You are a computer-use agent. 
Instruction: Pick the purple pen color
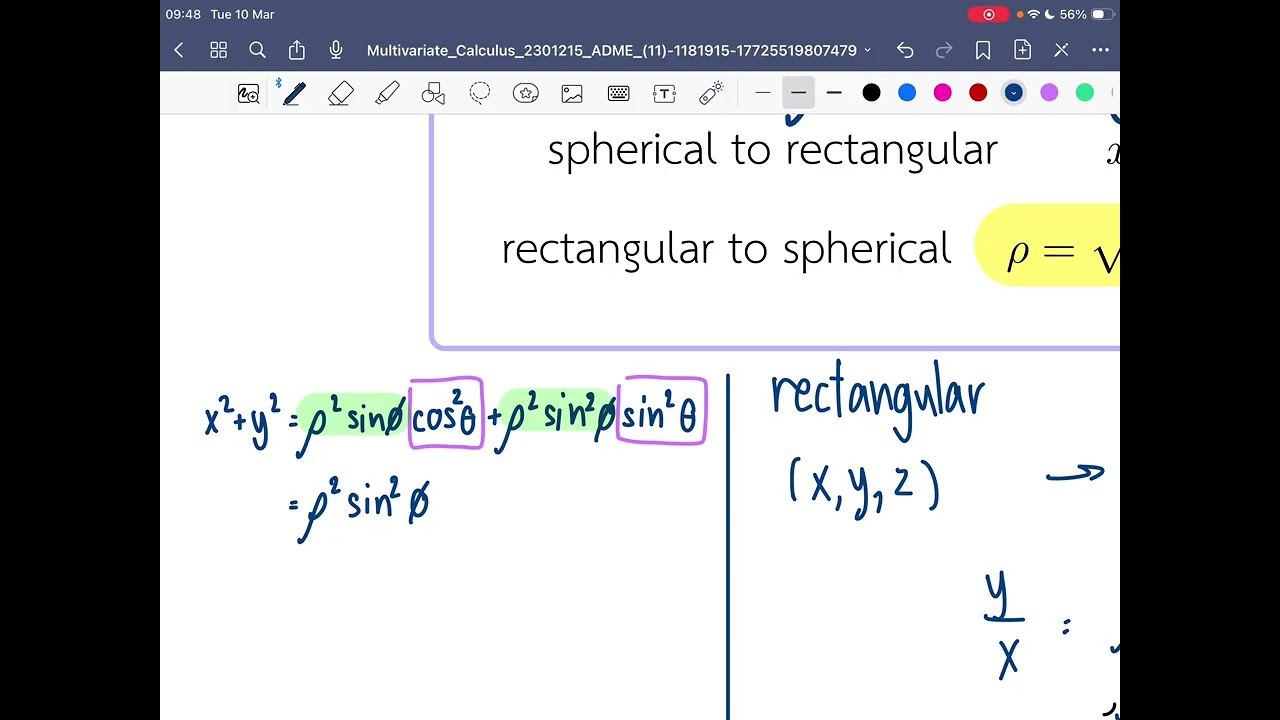click(1049, 93)
